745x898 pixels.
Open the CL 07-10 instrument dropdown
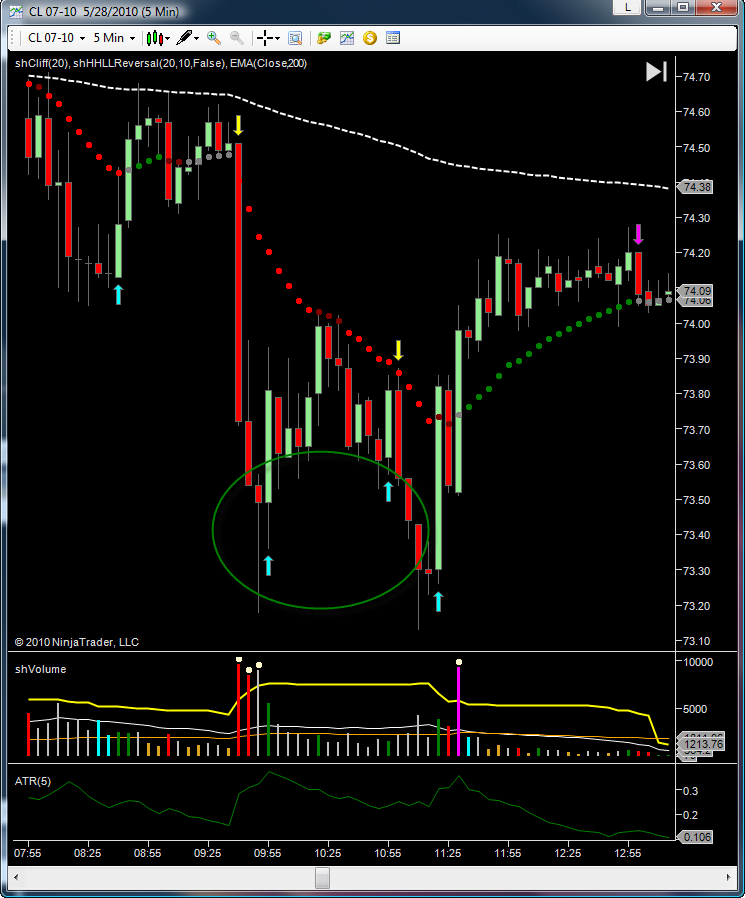tap(56, 38)
